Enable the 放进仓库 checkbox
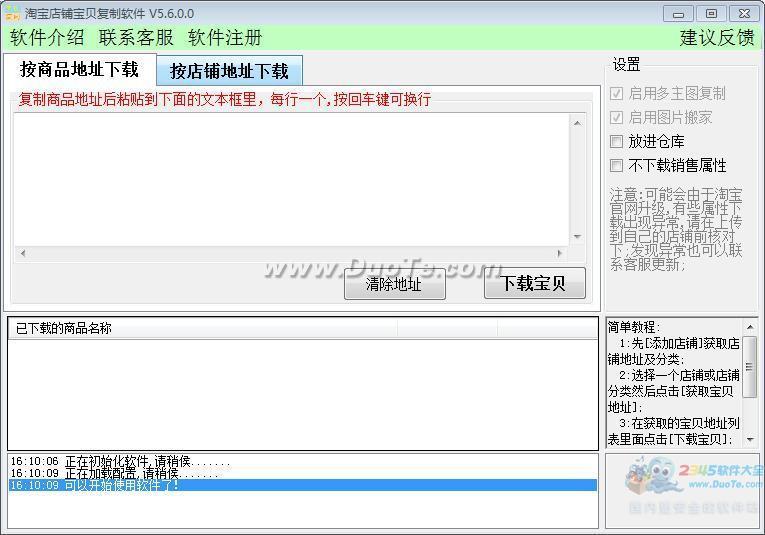This screenshot has width=765, height=535. coord(617,141)
